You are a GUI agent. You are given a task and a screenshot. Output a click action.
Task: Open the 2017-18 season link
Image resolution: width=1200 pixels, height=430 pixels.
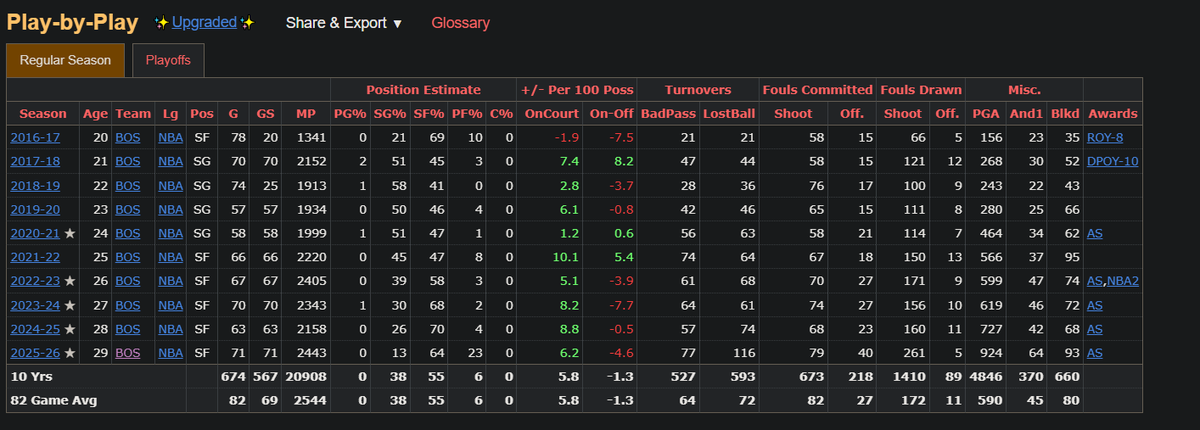pyautogui.click(x=34, y=162)
